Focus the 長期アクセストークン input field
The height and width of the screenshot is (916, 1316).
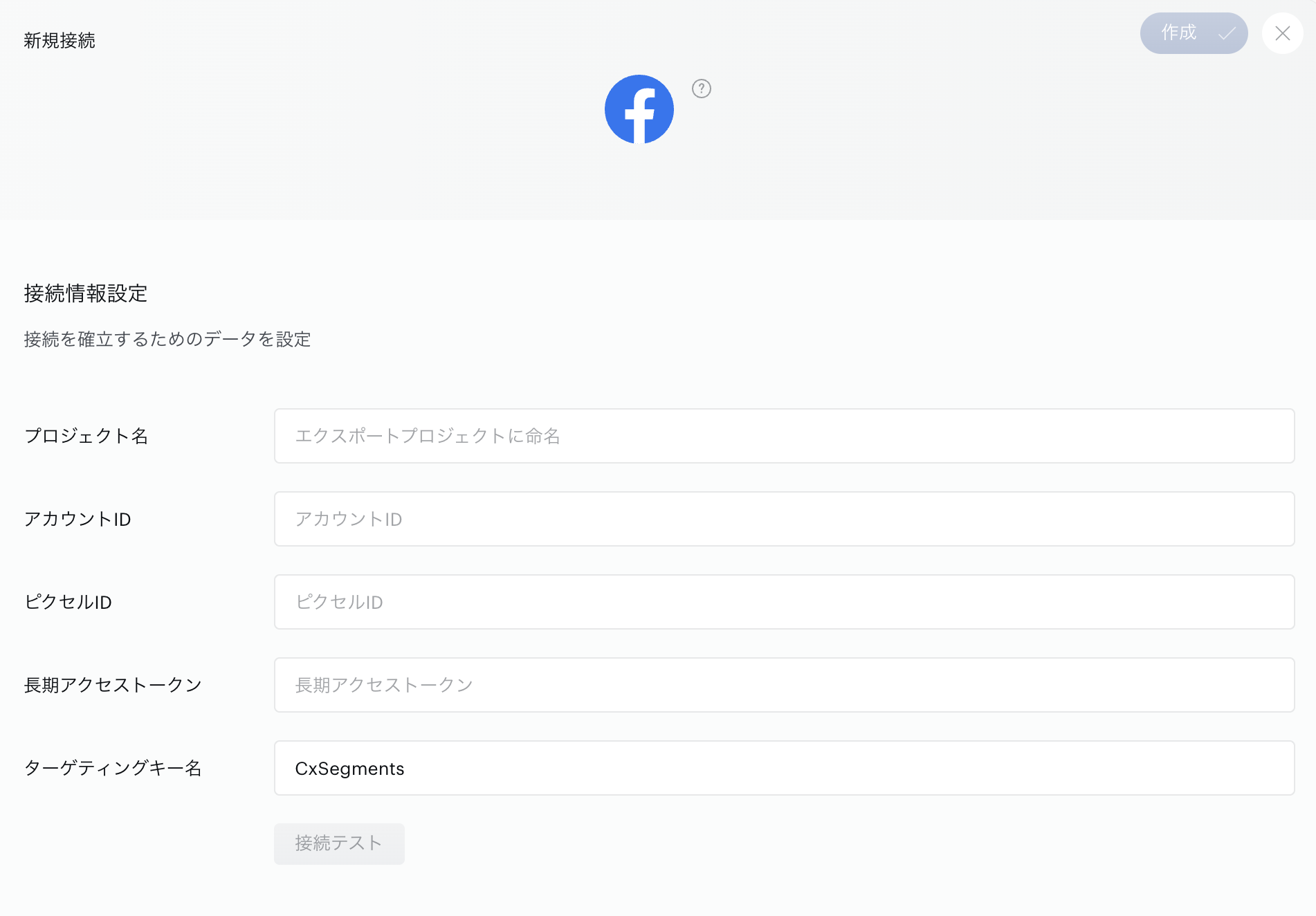(x=784, y=685)
